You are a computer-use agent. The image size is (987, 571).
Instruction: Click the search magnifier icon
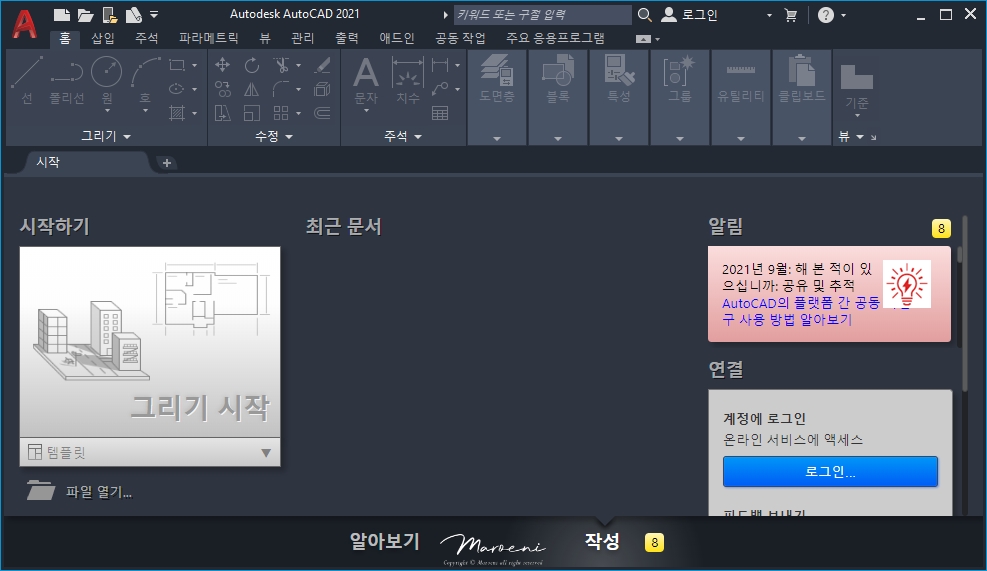[x=645, y=14]
